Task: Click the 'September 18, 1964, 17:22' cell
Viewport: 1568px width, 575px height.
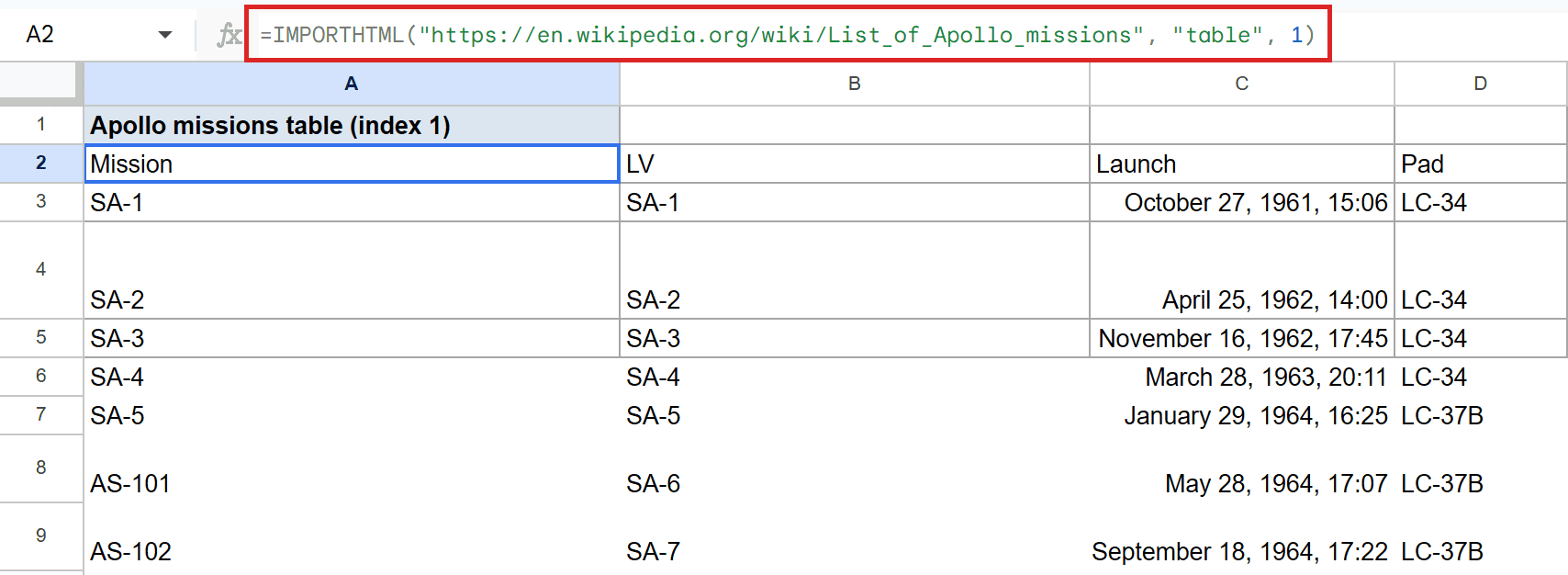Action: [1242, 536]
